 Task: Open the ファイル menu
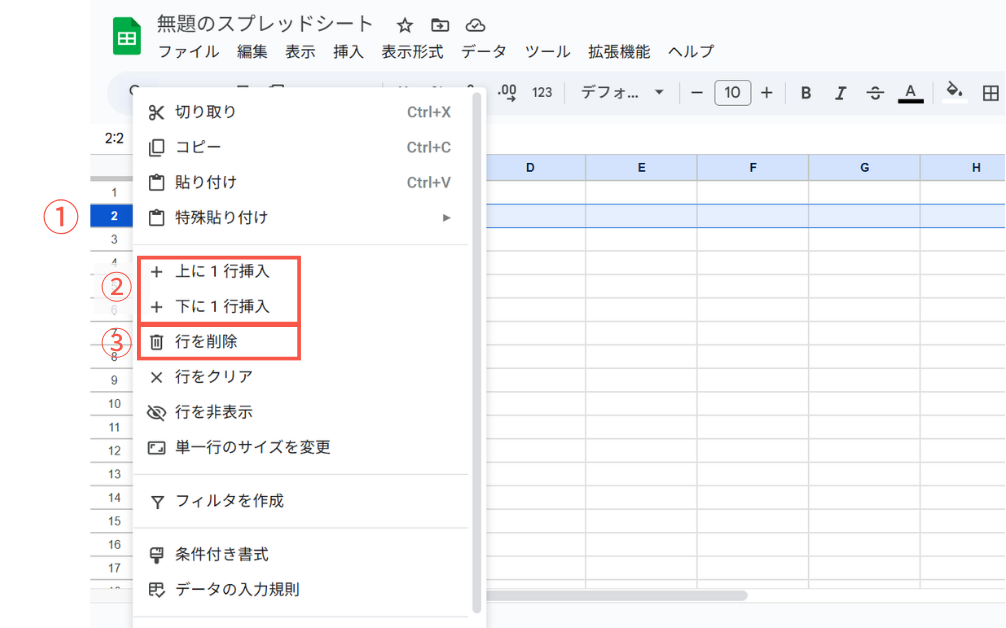click(189, 52)
